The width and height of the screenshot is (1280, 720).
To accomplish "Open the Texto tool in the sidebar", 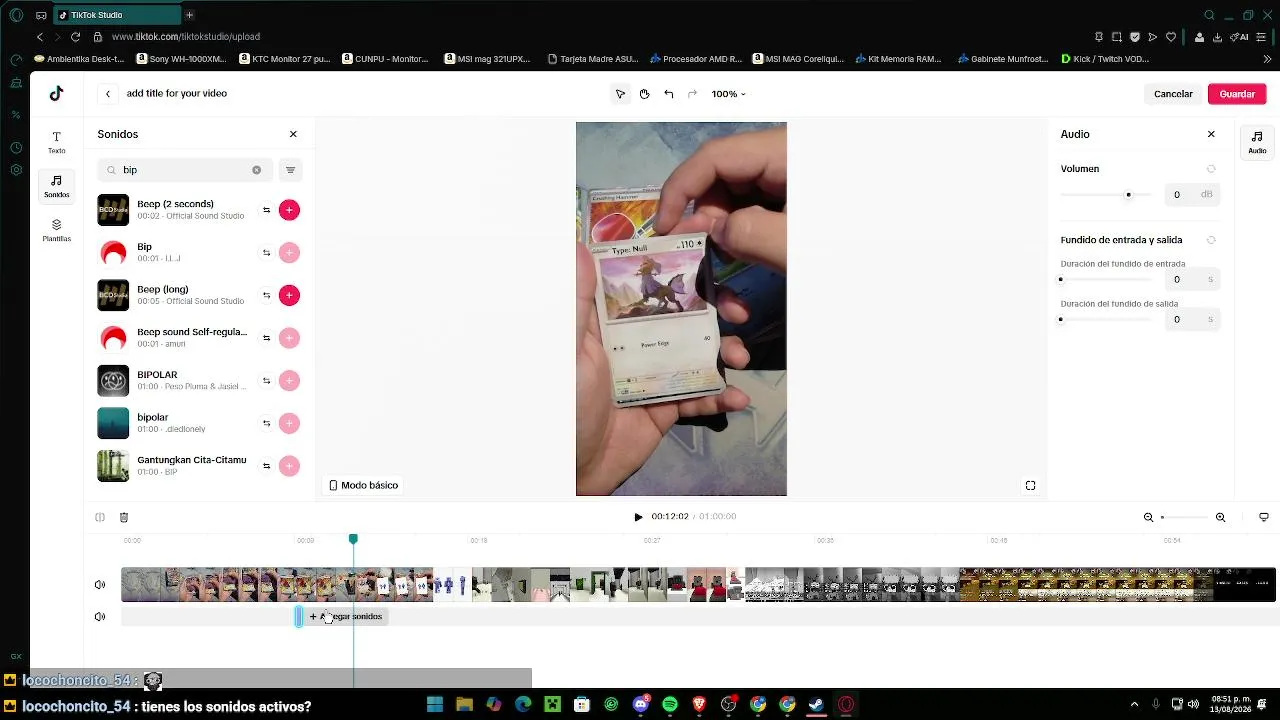I will (56, 141).
